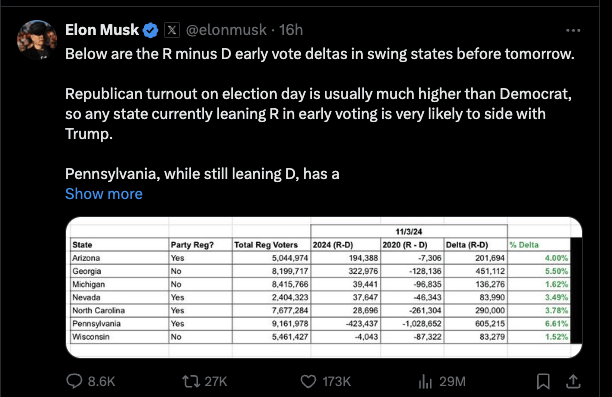Click the repost arrows icon

[x=191, y=381]
